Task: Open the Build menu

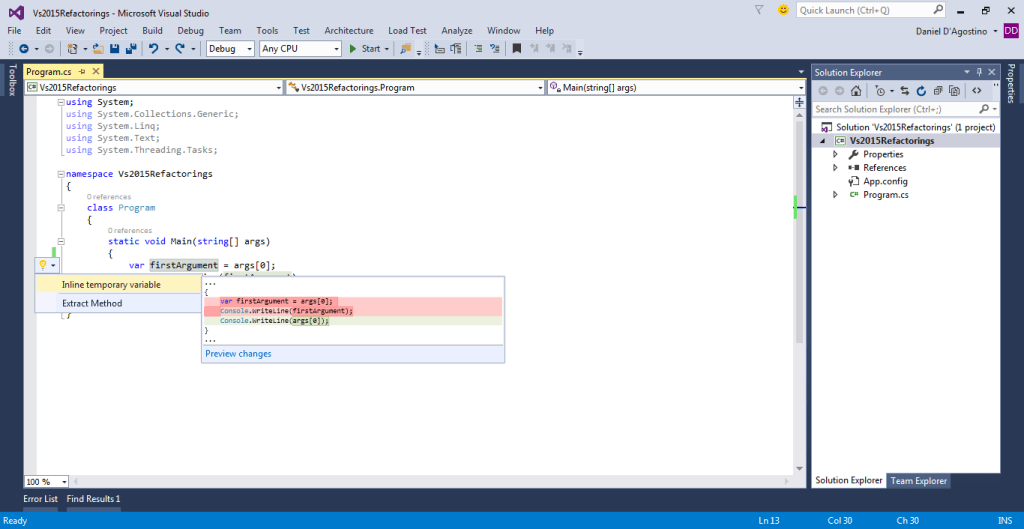Action: click(152, 31)
